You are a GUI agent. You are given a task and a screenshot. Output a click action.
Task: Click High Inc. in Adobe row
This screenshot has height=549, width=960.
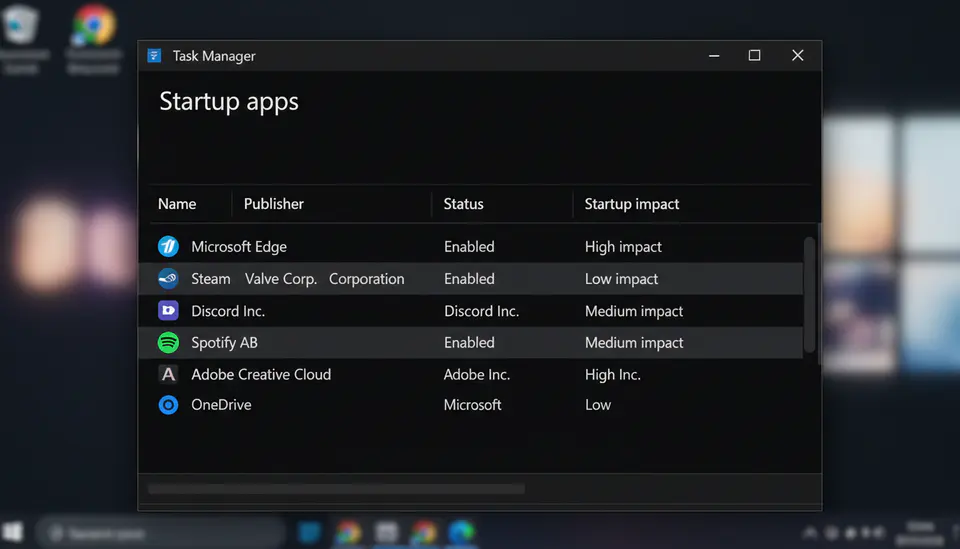pos(612,374)
